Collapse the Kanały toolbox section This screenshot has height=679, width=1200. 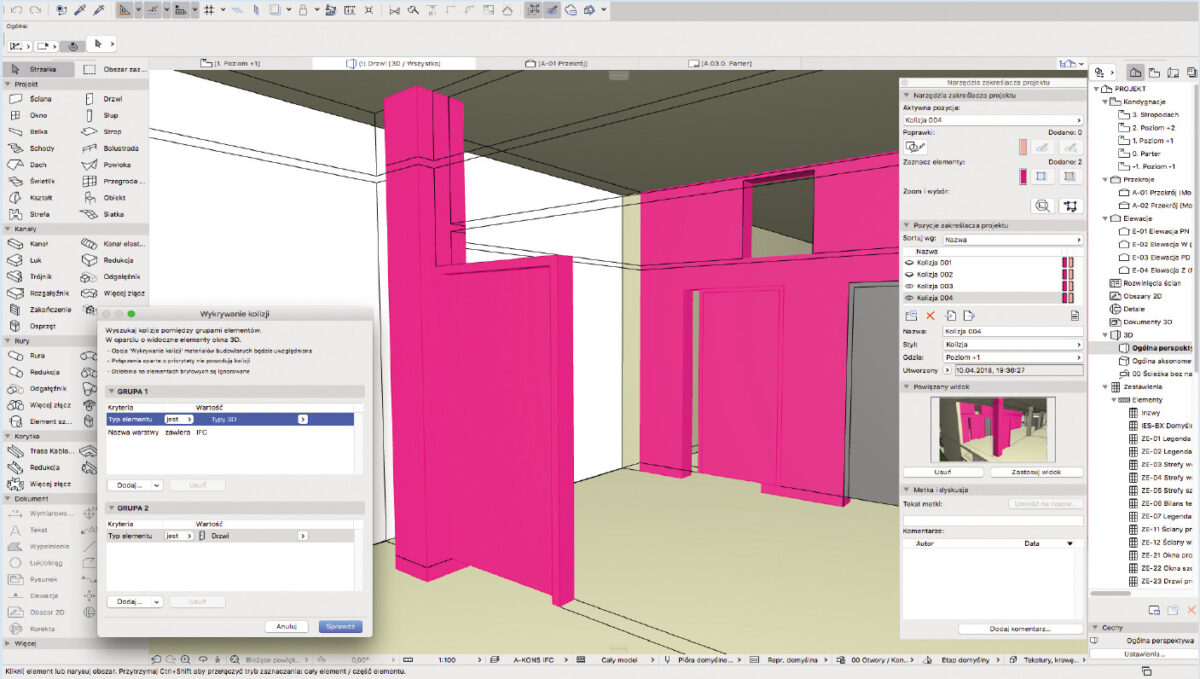pyautogui.click(x=6, y=229)
